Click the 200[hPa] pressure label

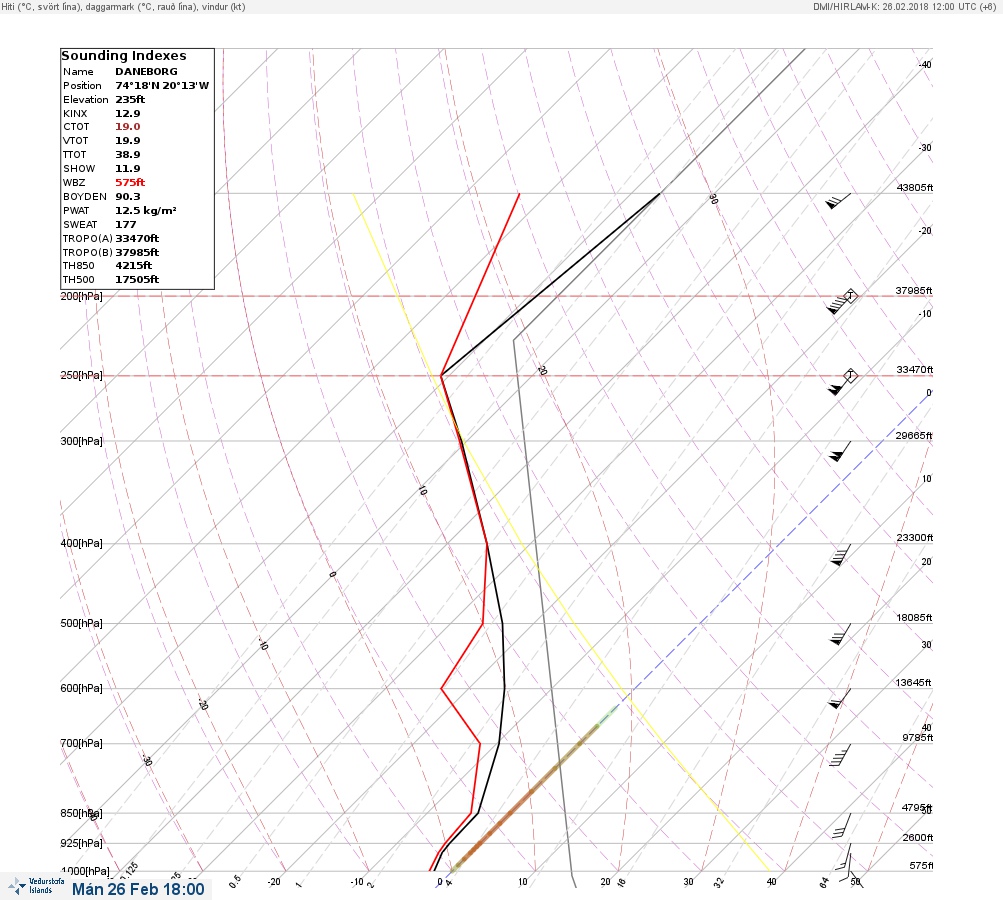(x=81, y=296)
